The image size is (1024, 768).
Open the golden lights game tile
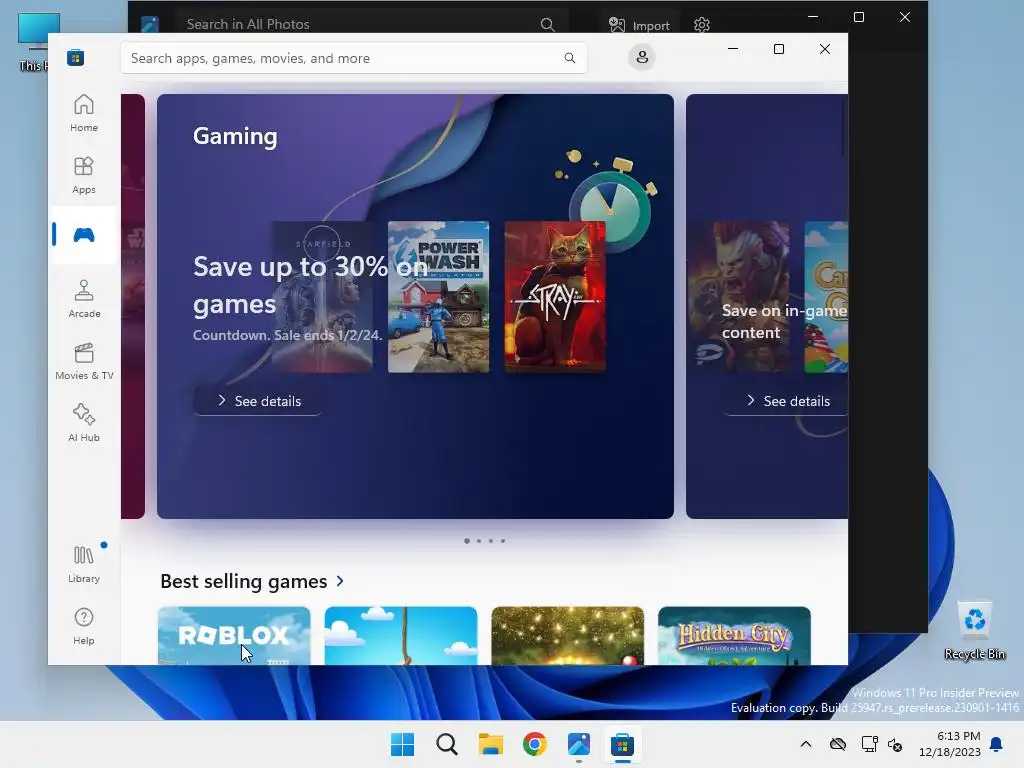568,636
